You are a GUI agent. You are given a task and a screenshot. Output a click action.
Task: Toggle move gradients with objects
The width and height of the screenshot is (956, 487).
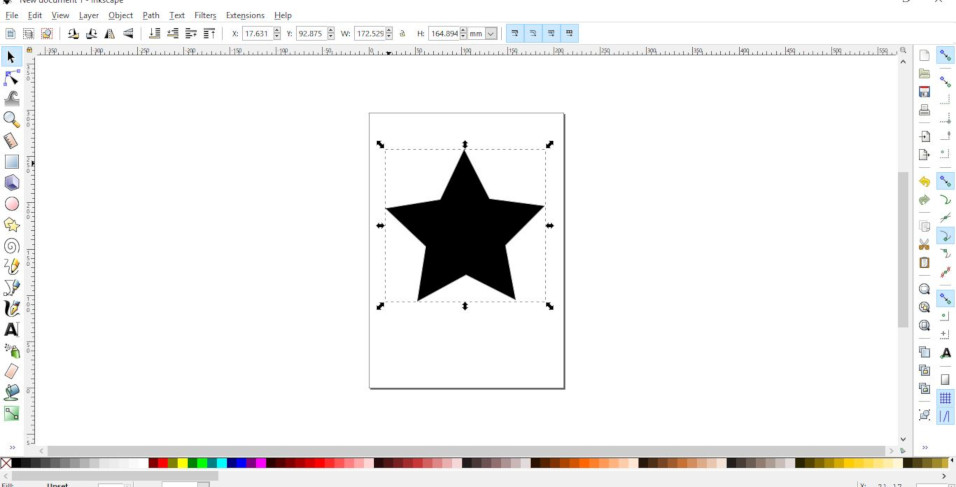coord(551,34)
